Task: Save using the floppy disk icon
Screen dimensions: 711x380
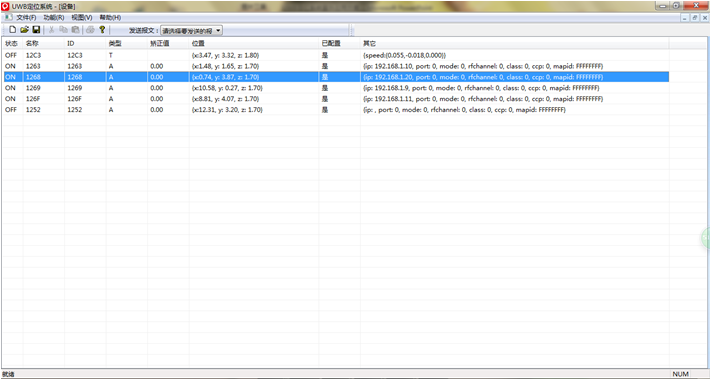Action: tap(36, 30)
